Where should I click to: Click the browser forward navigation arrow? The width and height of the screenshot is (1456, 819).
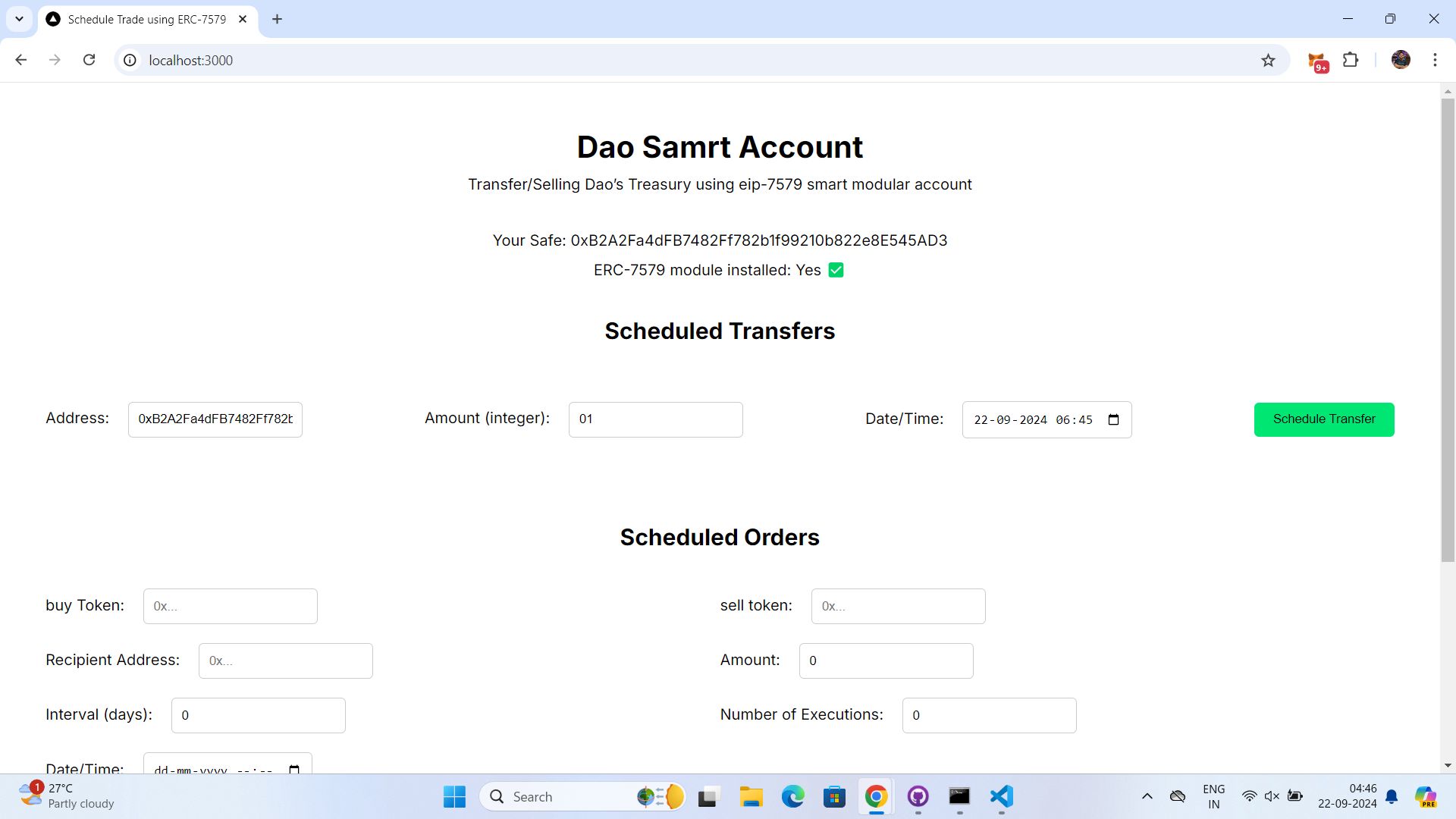55,60
